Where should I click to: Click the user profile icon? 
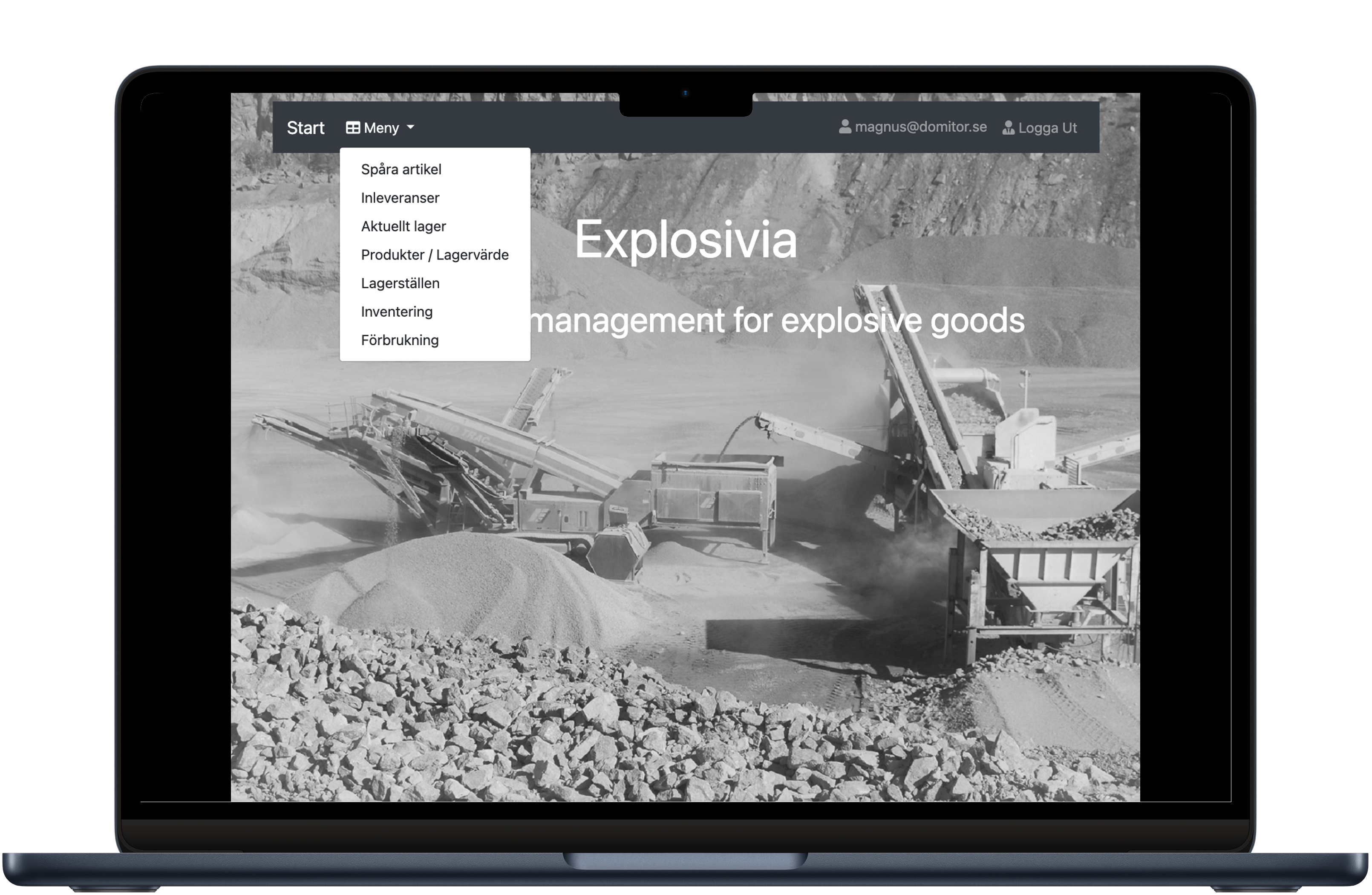[845, 127]
